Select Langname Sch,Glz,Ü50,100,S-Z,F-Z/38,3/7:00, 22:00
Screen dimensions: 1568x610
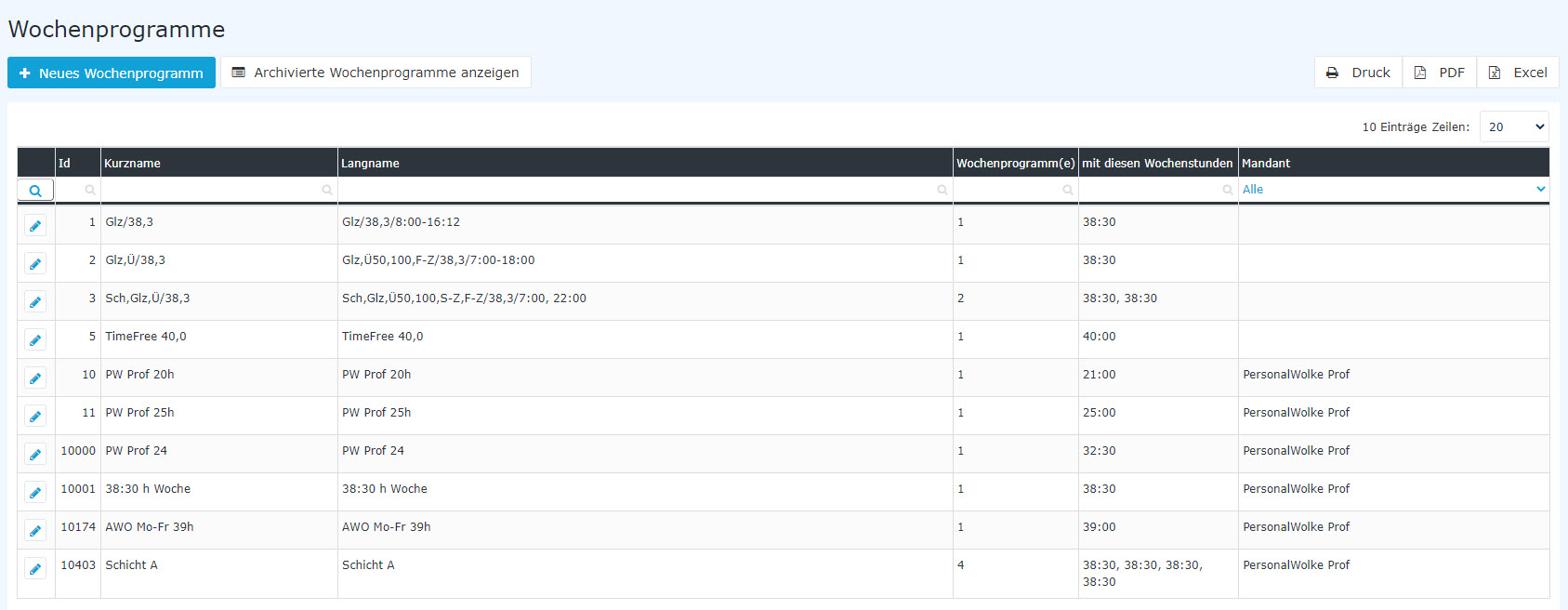[464, 298]
